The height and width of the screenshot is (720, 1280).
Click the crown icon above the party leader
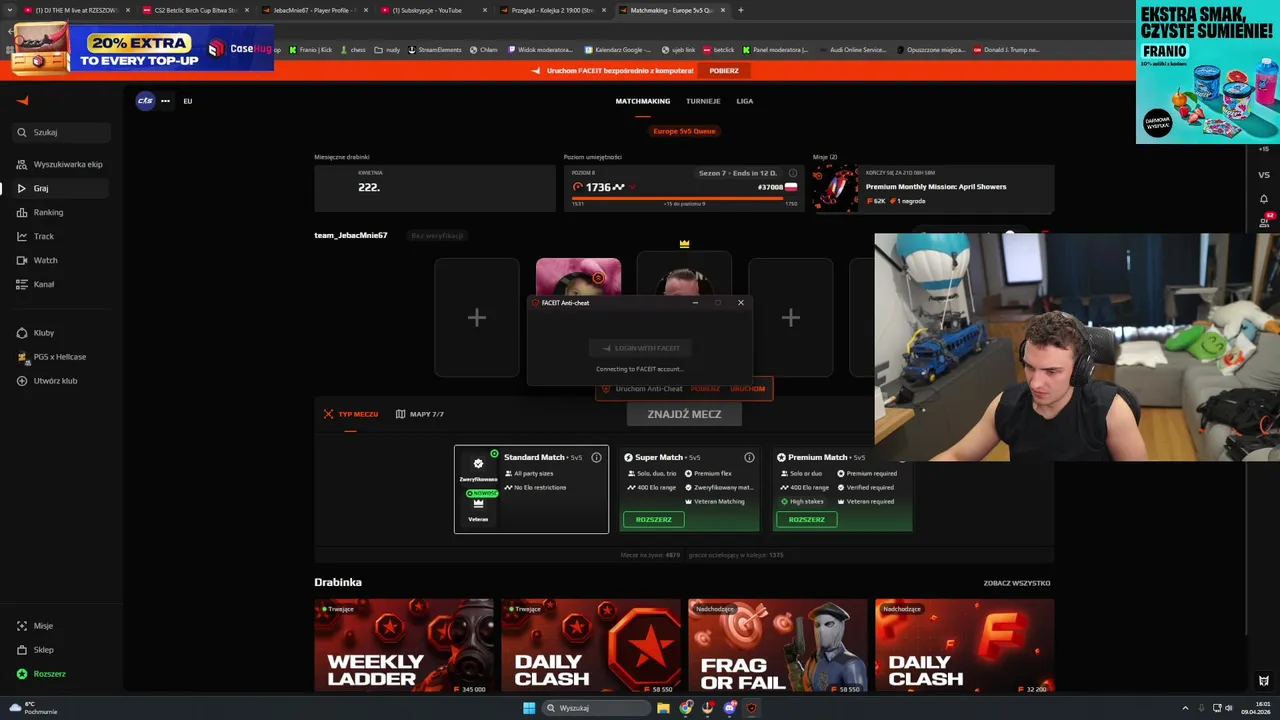[x=684, y=244]
